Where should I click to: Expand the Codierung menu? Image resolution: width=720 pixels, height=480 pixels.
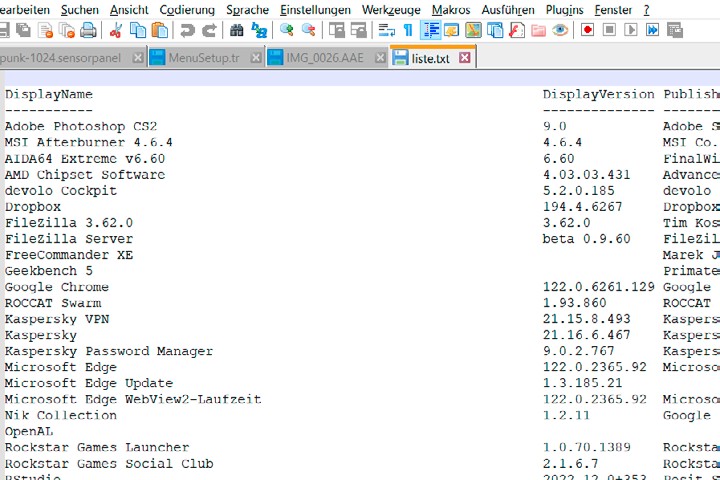tap(187, 10)
